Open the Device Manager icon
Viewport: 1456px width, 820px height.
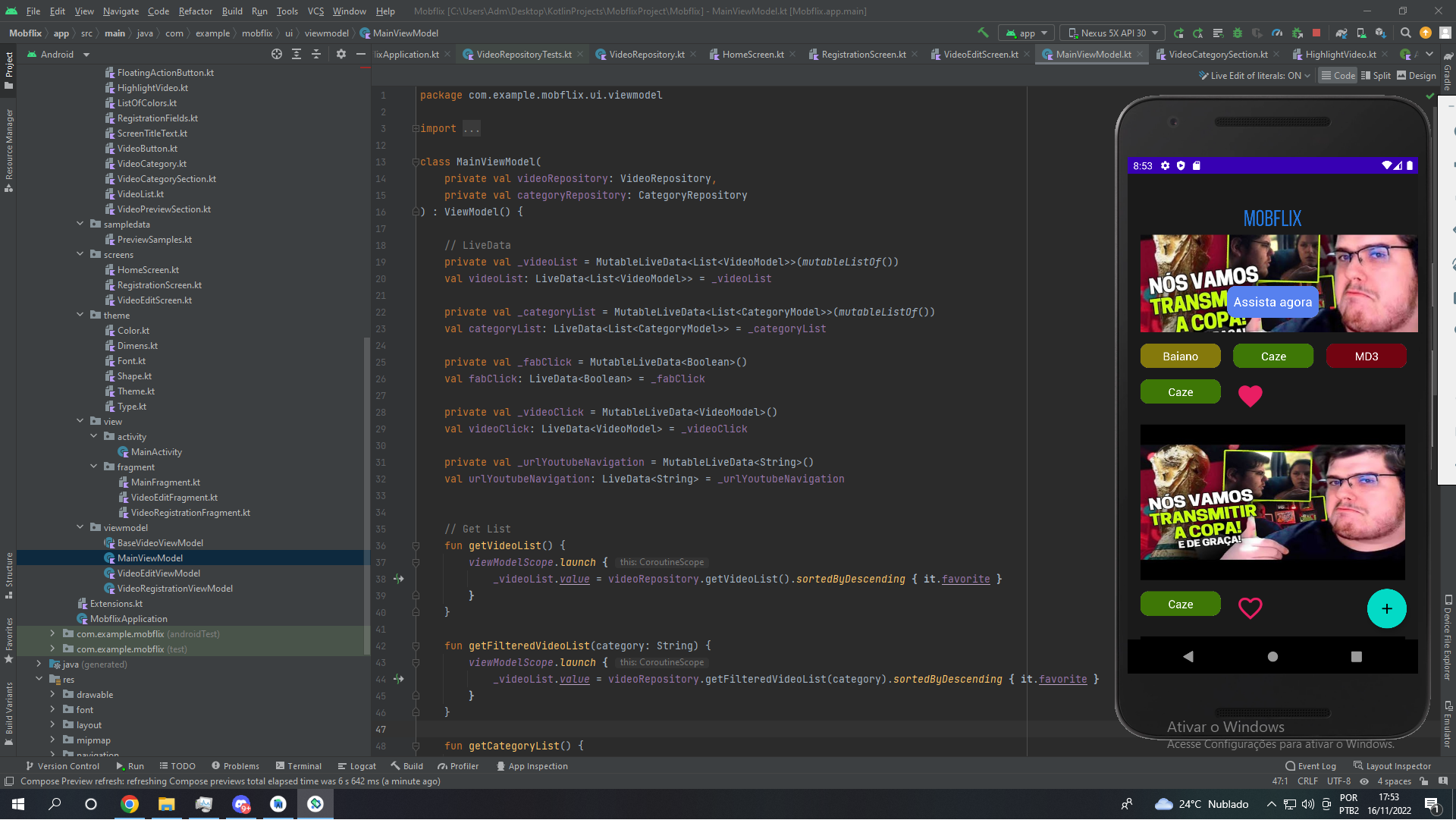click(1361, 33)
